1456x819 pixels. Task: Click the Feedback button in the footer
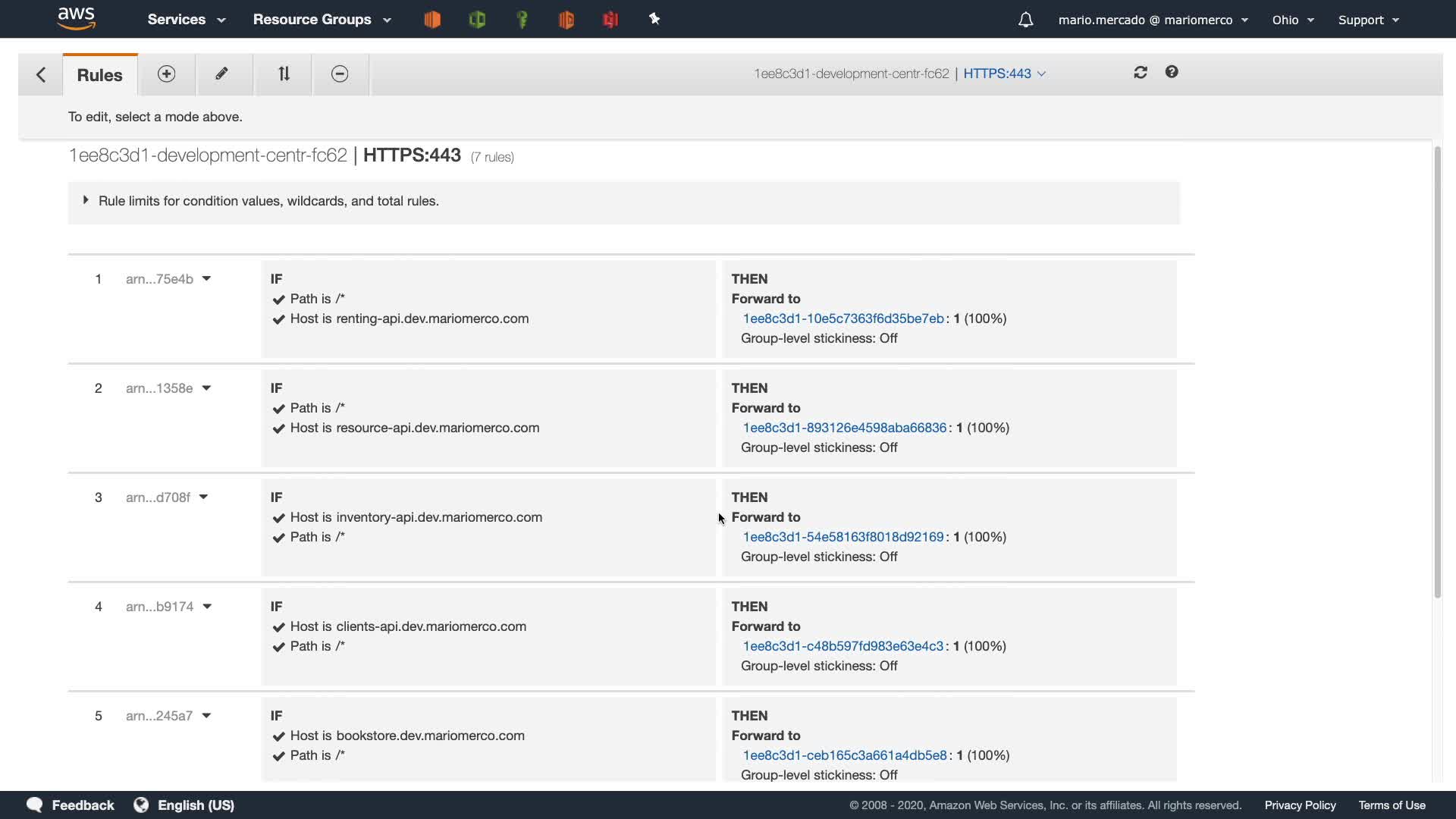71,805
